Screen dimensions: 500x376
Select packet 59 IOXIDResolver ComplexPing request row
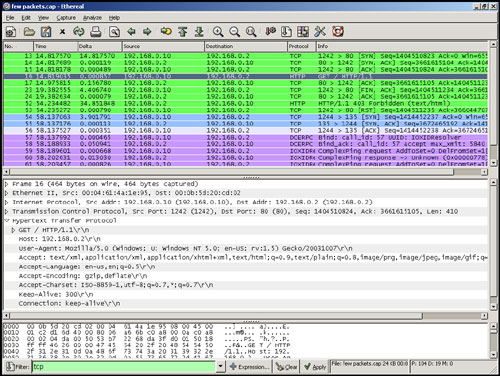[x=245, y=151]
